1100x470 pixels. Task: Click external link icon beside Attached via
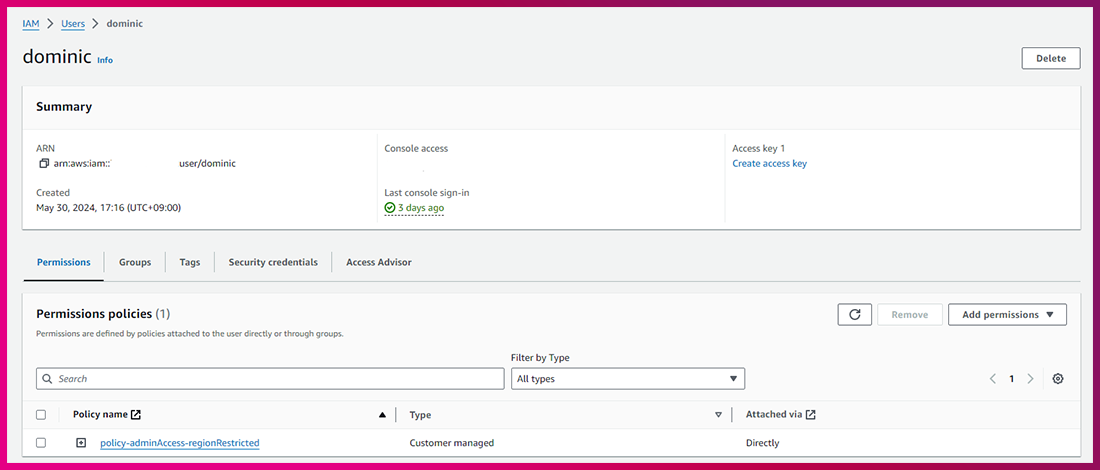(811, 415)
